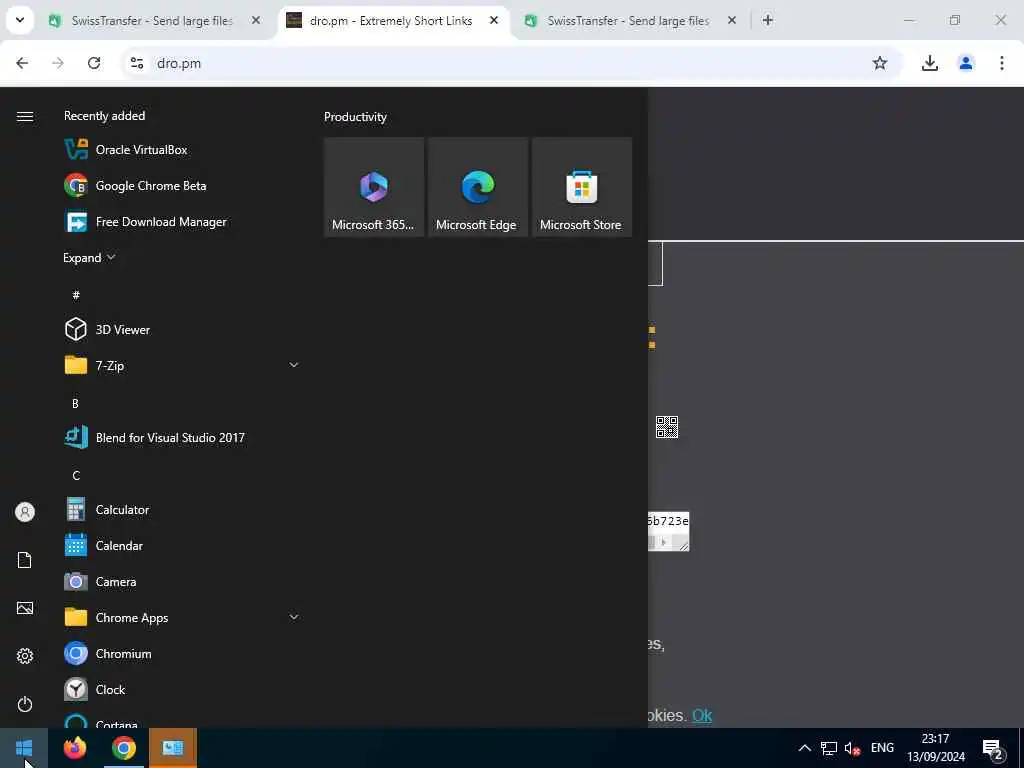Open Free Download Manager
The height and width of the screenshot is (768, 1024).
182,222
